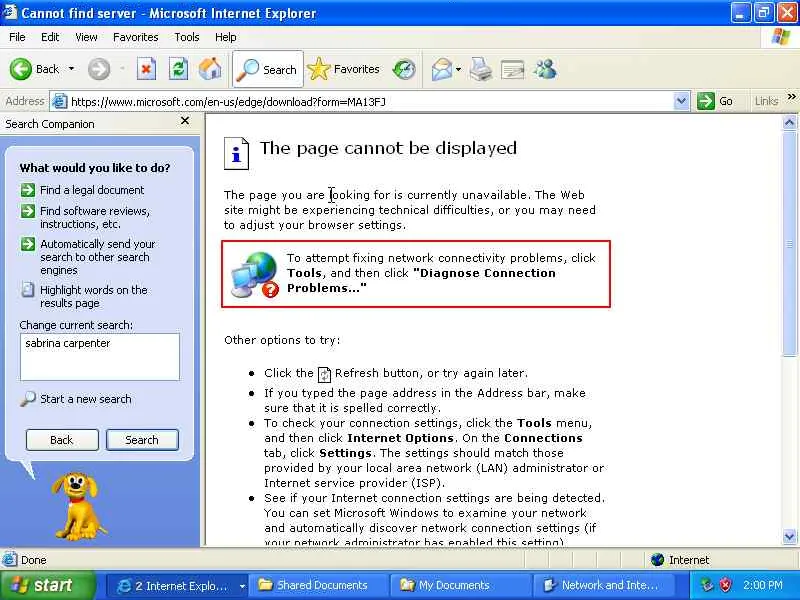
Task: Open the View menu
Action: click(x=86, y=37)
